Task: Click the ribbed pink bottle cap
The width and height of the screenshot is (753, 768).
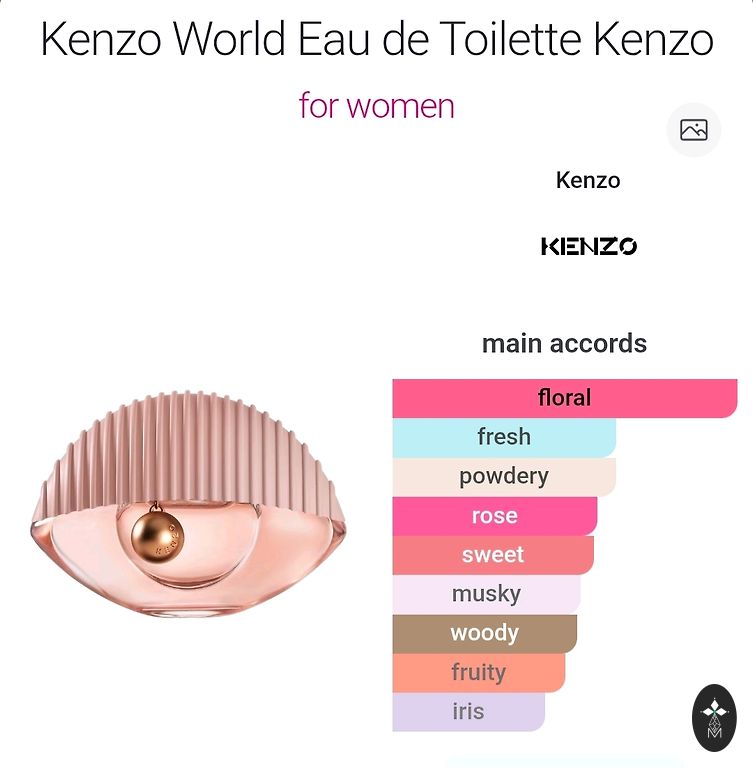Action: coord(188,453)
